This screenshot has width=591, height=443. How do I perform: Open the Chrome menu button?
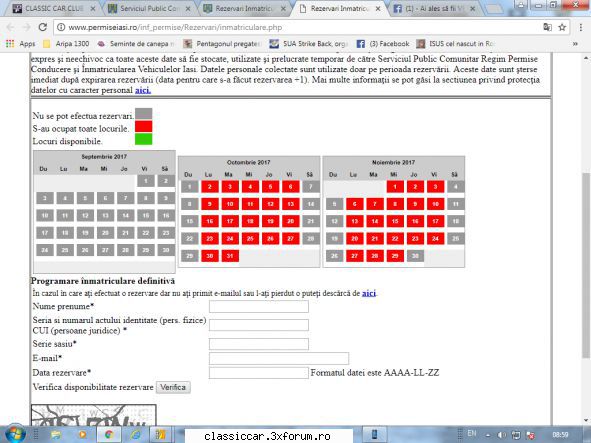pos(581,27)
